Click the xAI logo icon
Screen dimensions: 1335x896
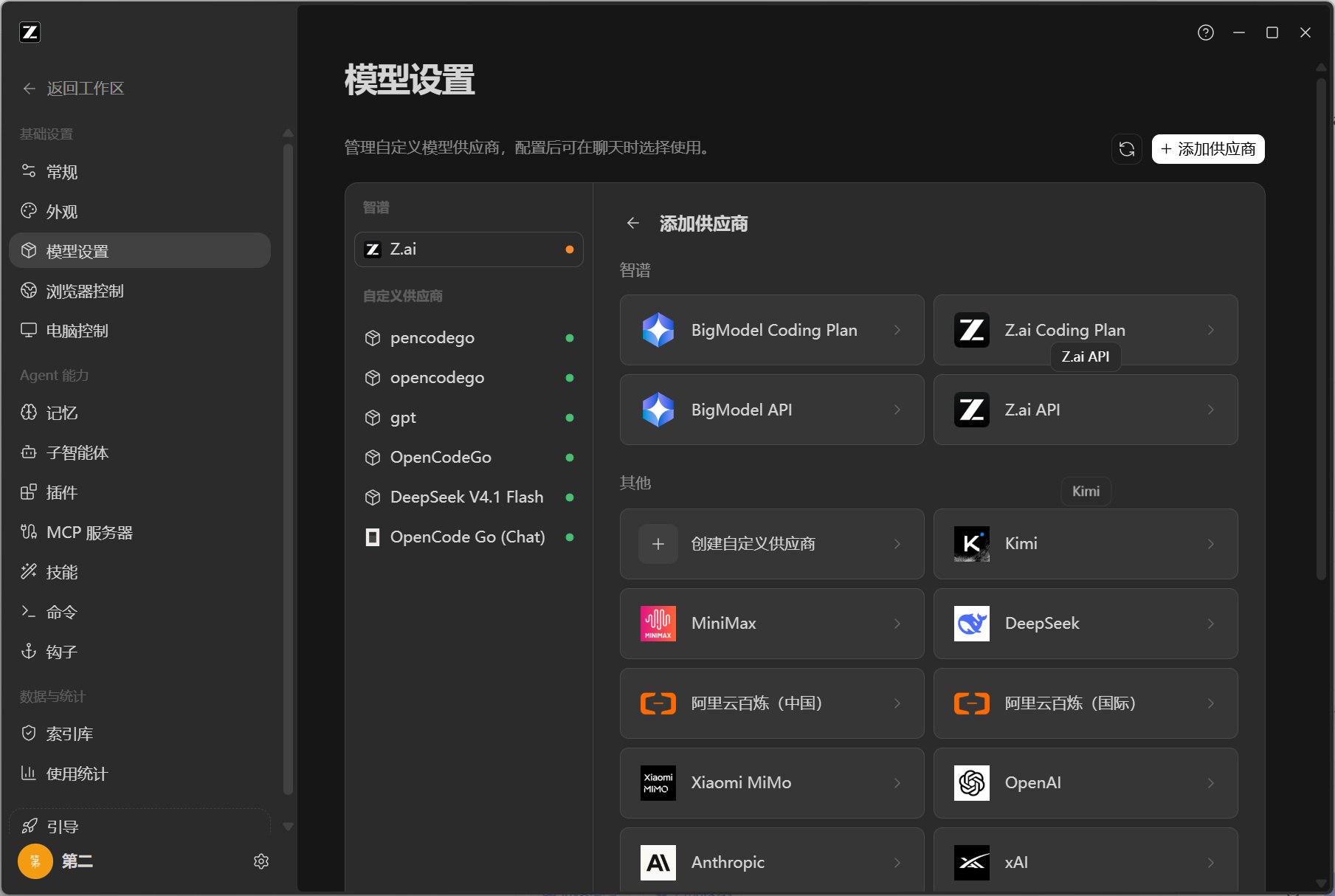tap(972, 863)
